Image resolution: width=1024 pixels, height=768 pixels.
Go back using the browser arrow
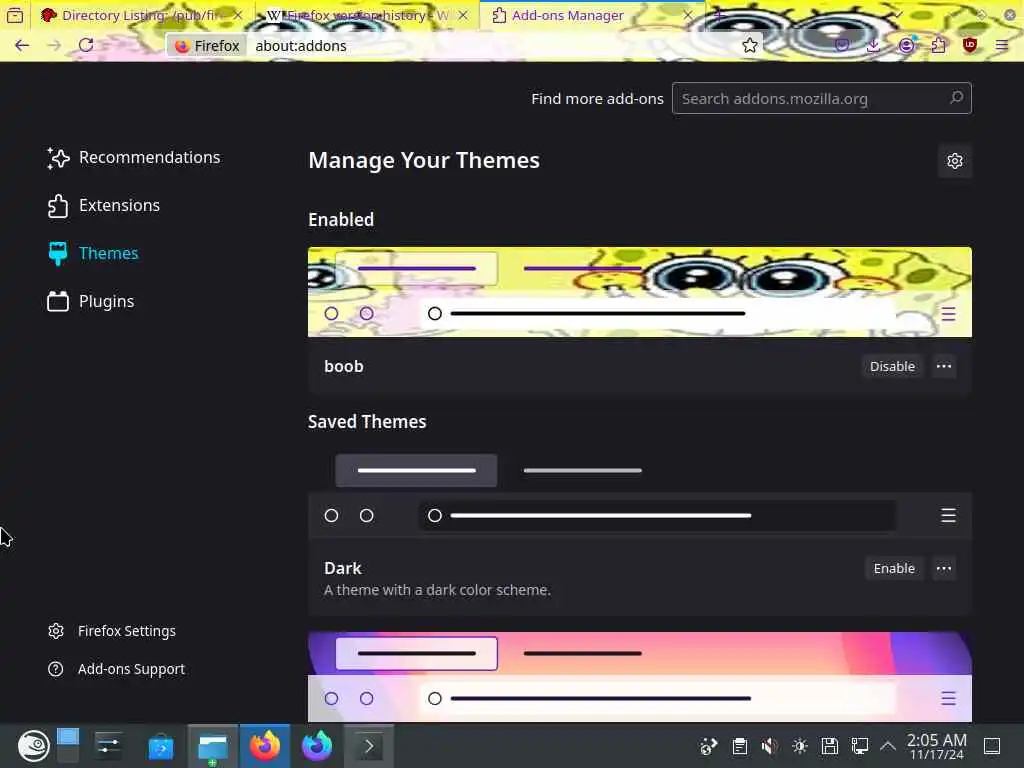[x=22, y=45]
